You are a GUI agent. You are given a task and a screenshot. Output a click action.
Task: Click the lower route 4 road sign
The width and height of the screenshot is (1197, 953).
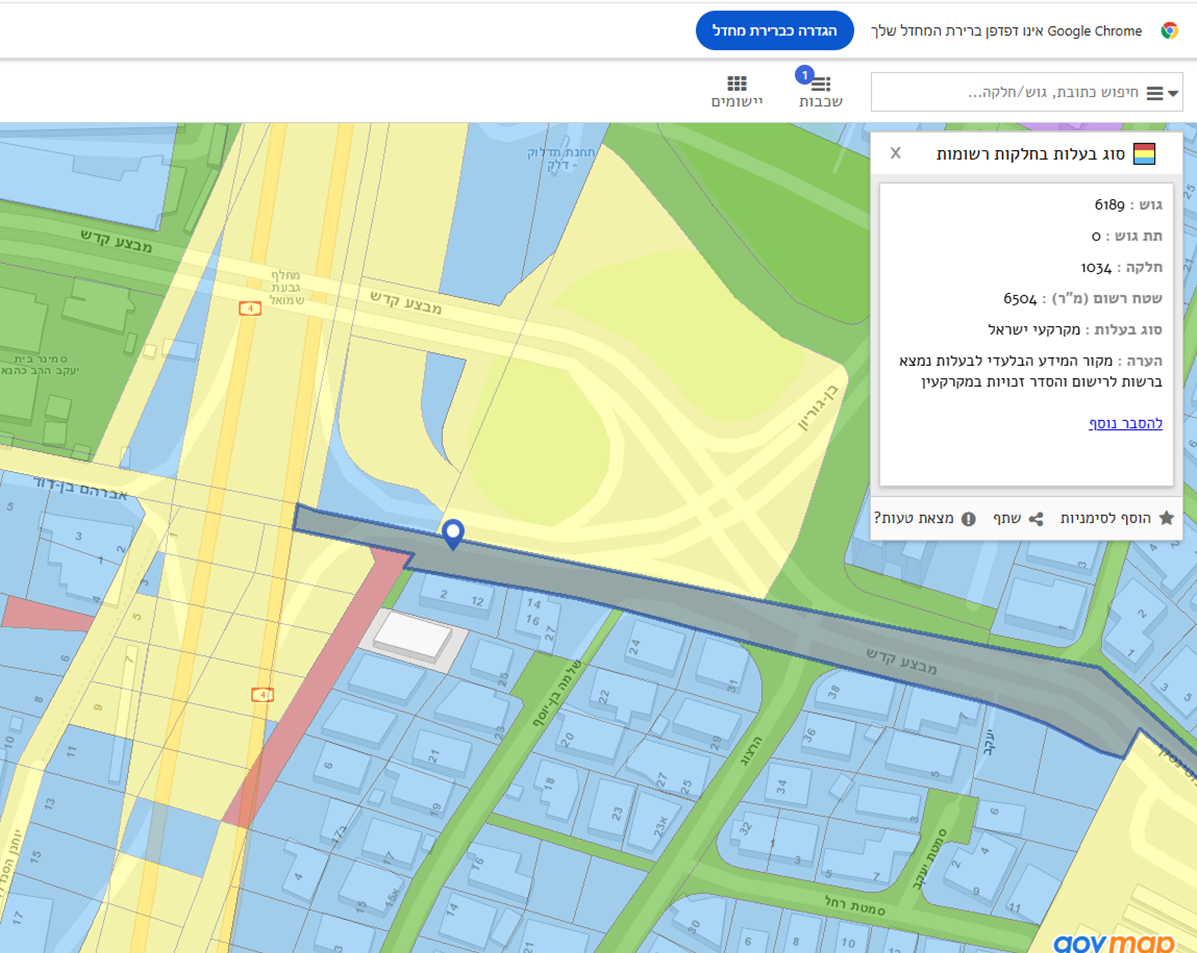pyautogui.click(x=263, y=694)
